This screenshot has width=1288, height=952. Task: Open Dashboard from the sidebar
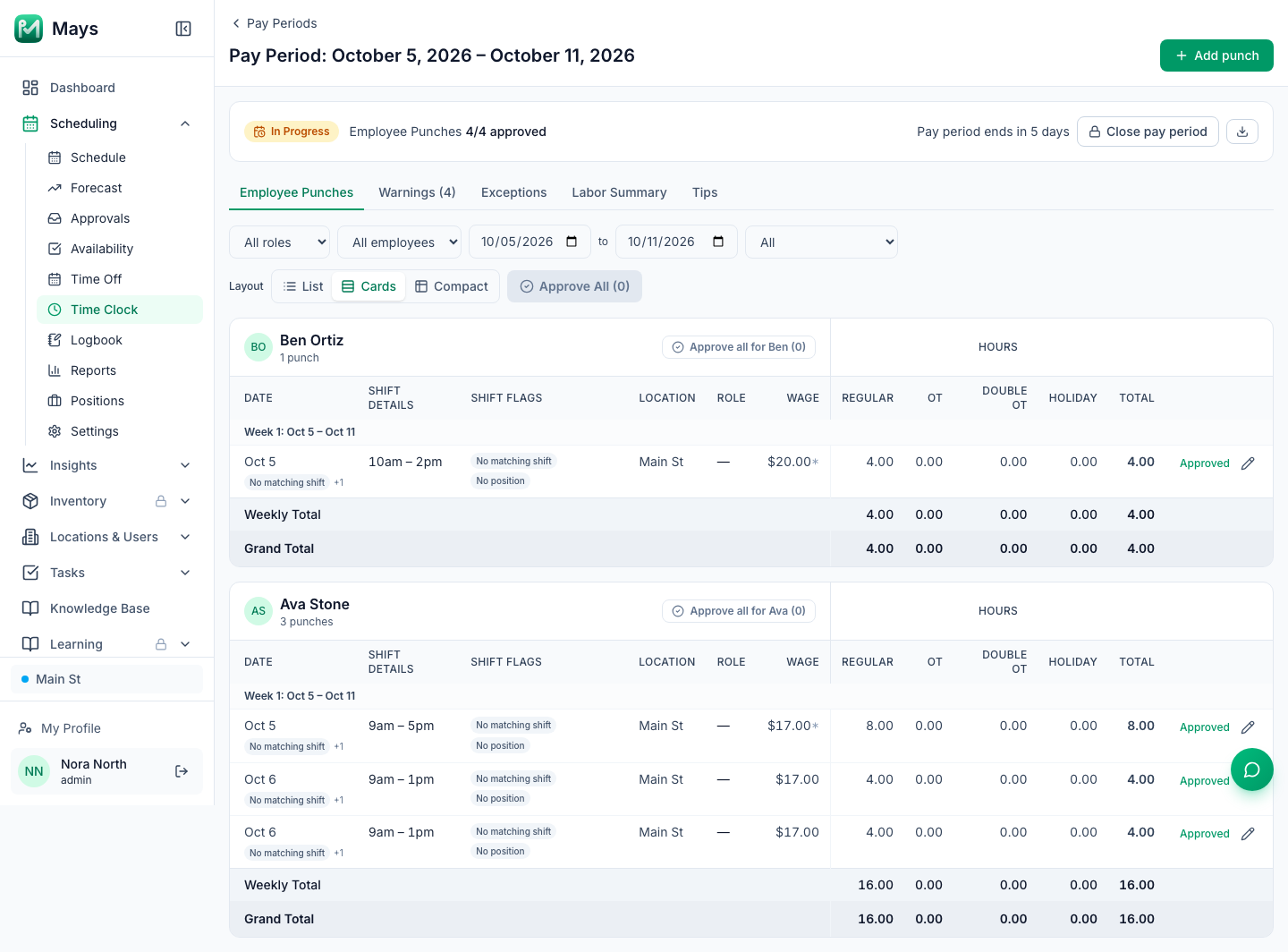[107, 88]
